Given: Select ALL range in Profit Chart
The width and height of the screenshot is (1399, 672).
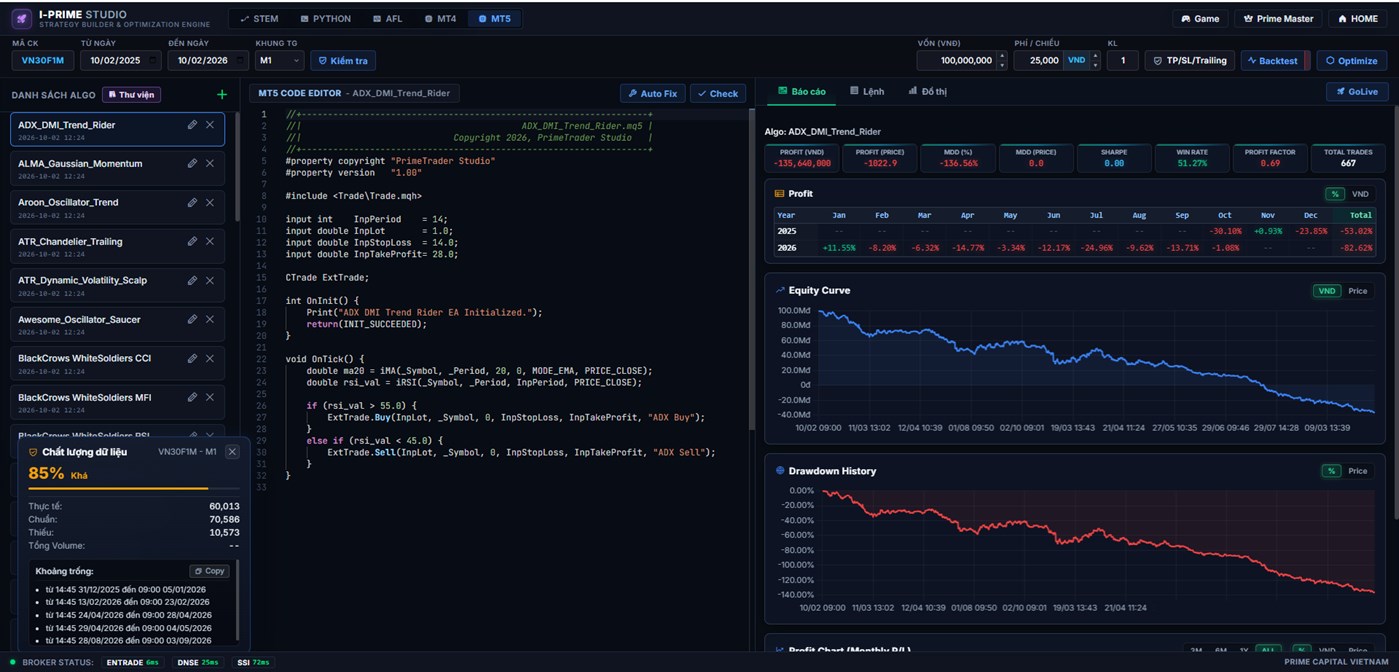Looking at the screenshot, I should point(1267,650).
